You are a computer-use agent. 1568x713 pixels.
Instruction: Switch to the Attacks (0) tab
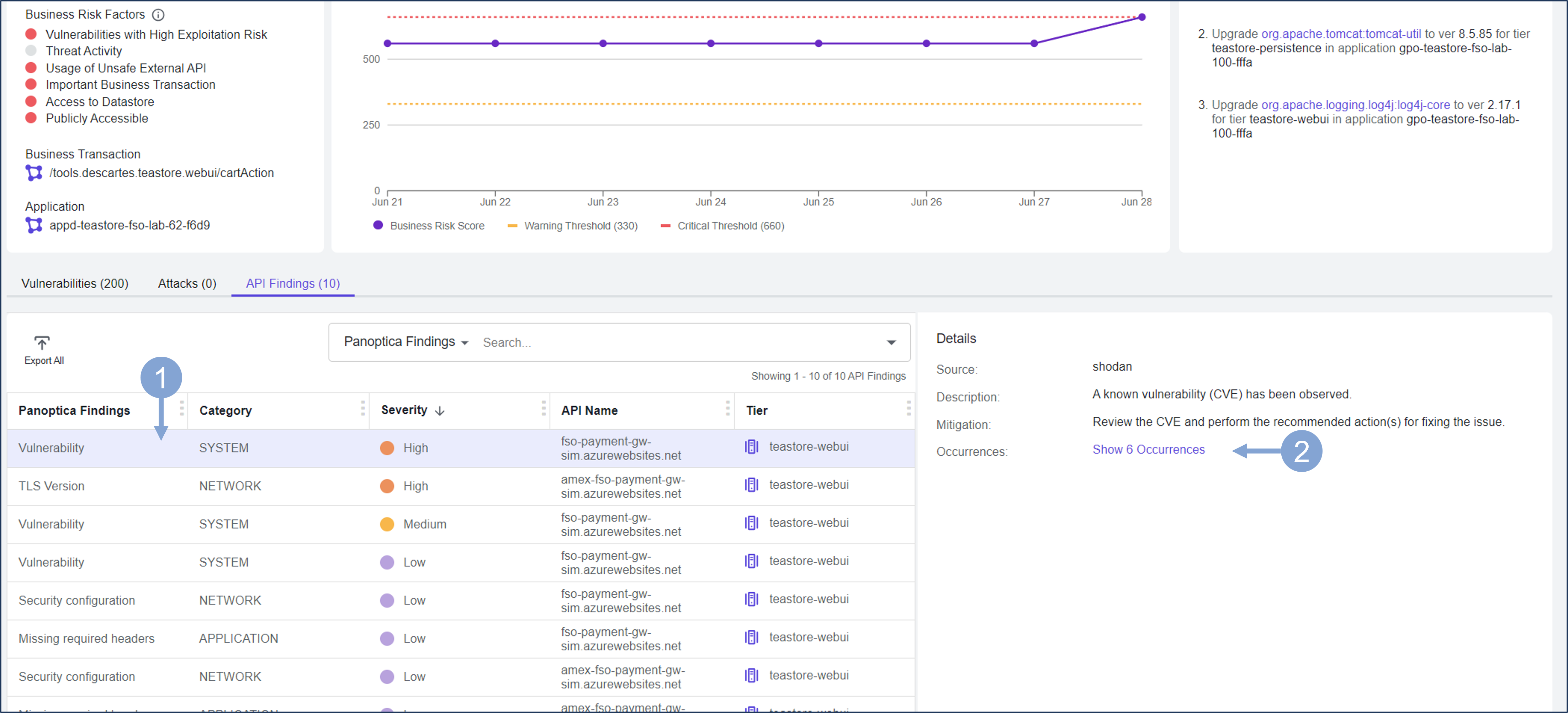(187, 284)
